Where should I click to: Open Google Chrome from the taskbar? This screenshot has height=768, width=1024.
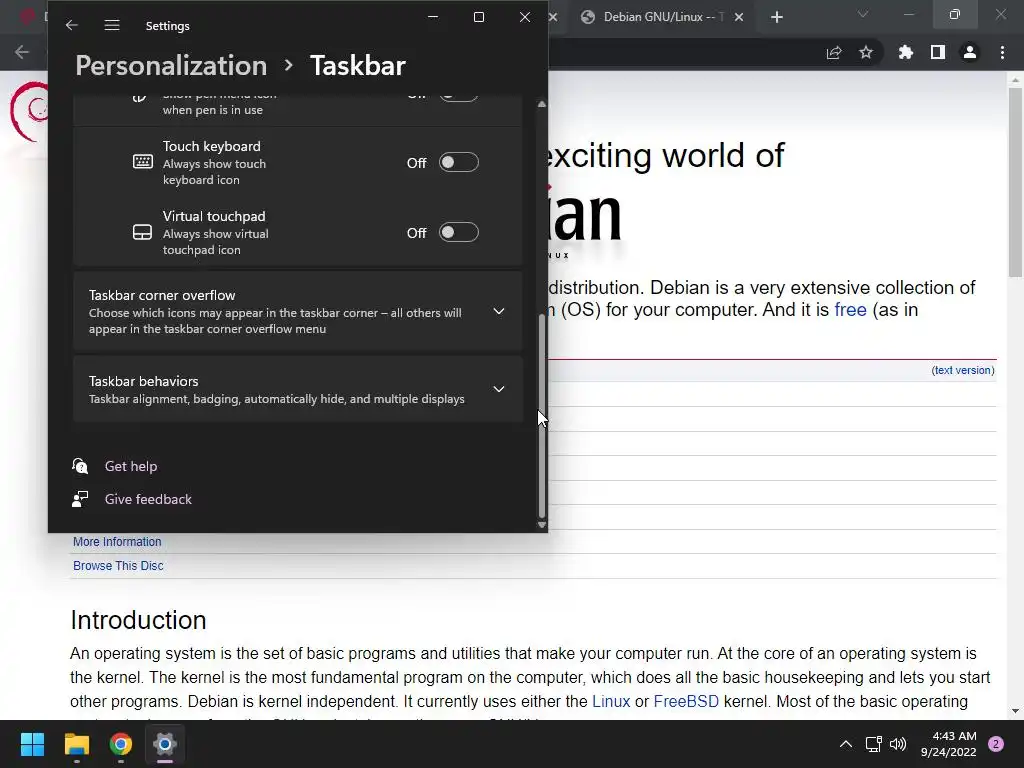coord(121,744)
